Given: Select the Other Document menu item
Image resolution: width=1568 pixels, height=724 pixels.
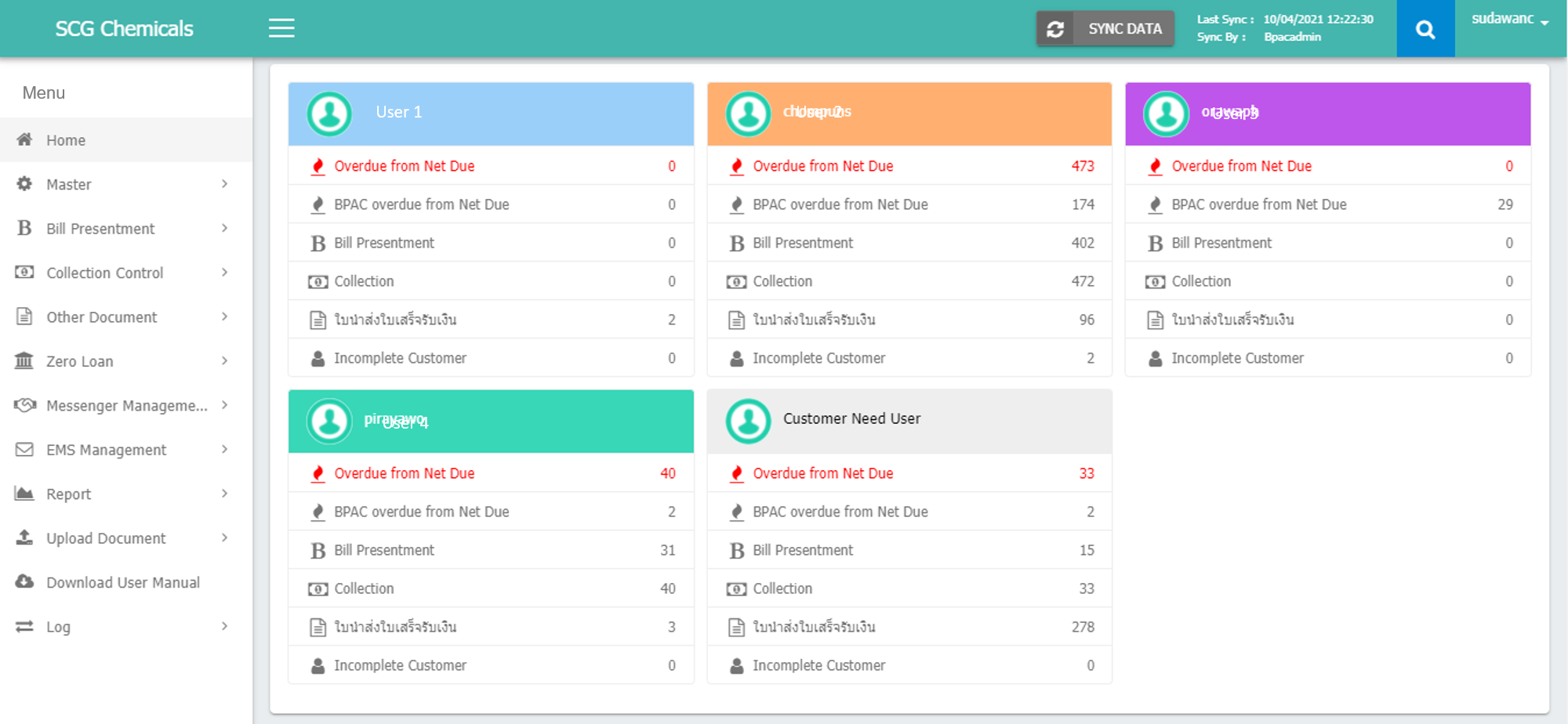Looking at the screenshot, I should coord(102,317).
